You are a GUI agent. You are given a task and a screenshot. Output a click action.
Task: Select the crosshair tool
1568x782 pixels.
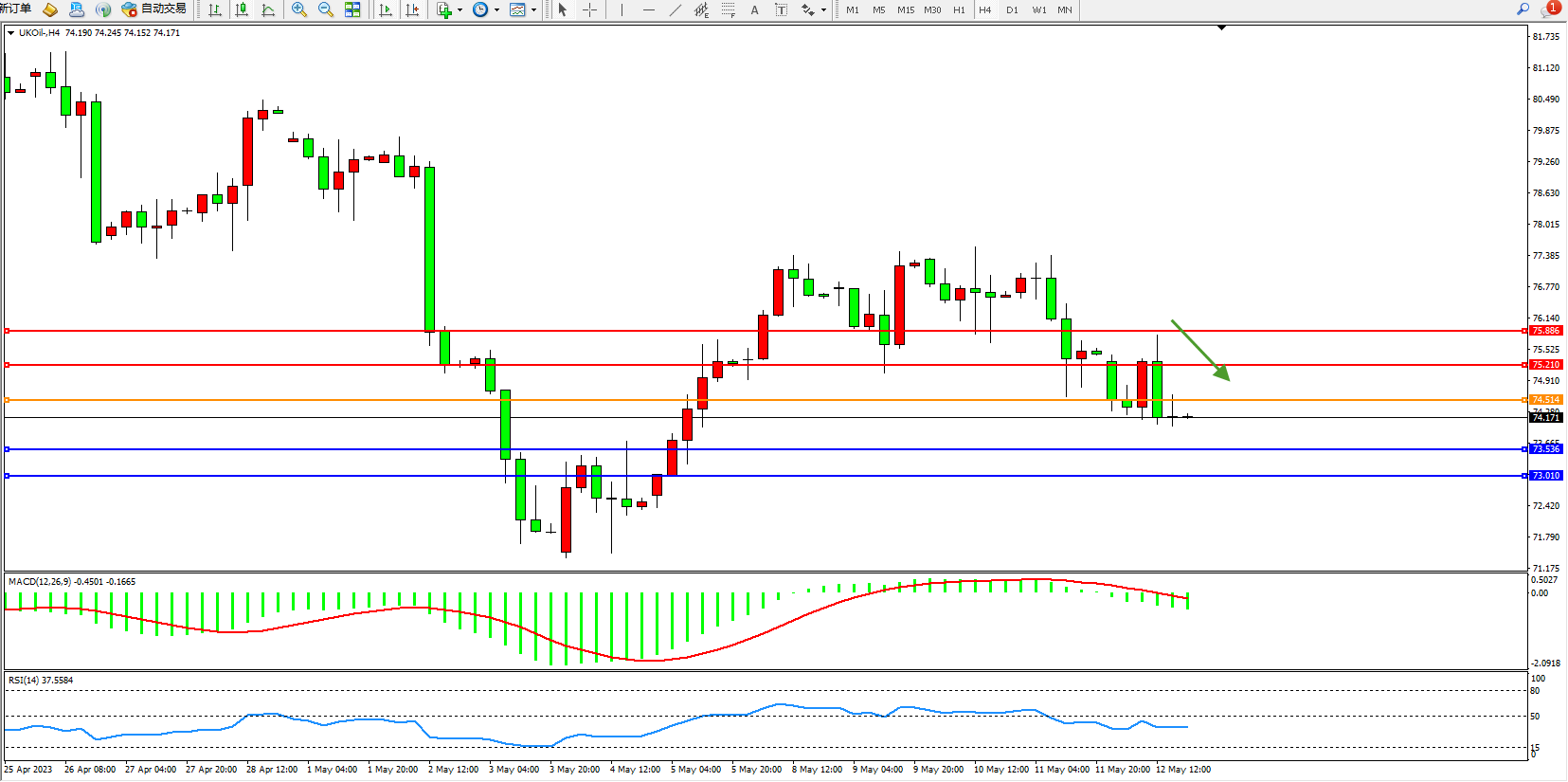point(589,9)
